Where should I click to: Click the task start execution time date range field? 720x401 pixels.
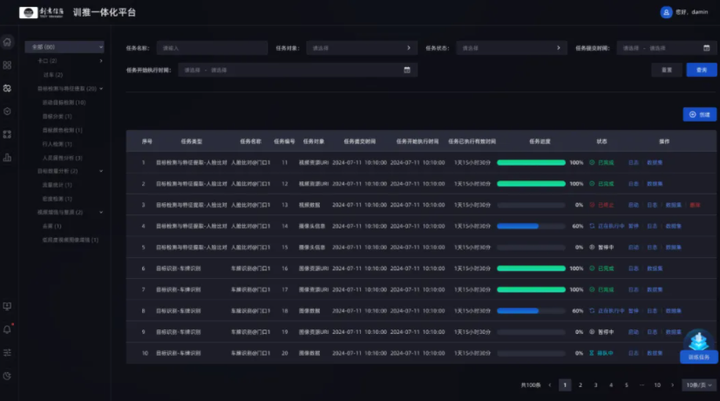click(x=298, y=70)
